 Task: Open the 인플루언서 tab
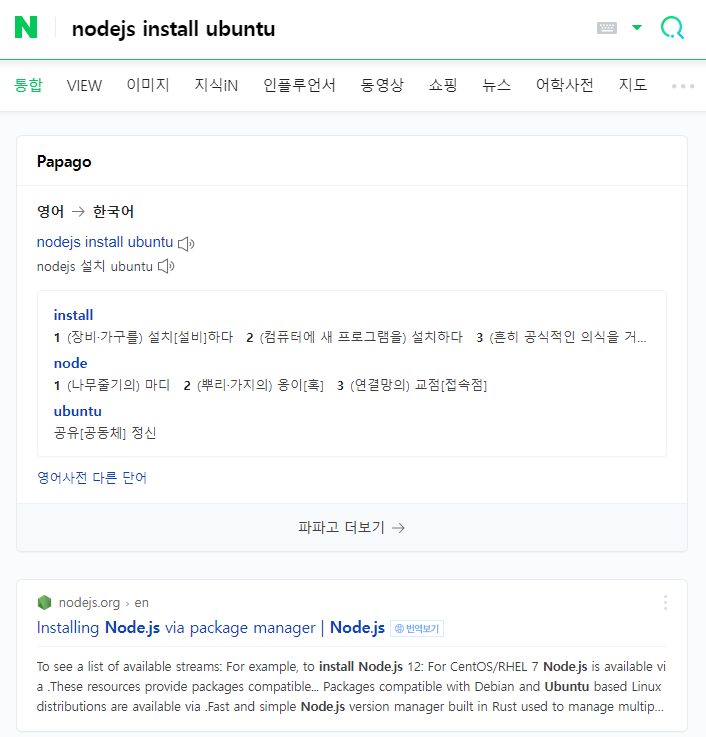(299, 85)
